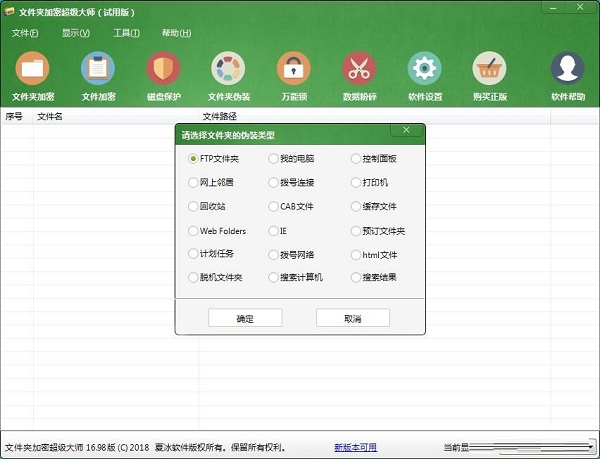Close the disguise type dialog
The width and height of the screenshot is (600, 459).
click(x=406, y=130)
